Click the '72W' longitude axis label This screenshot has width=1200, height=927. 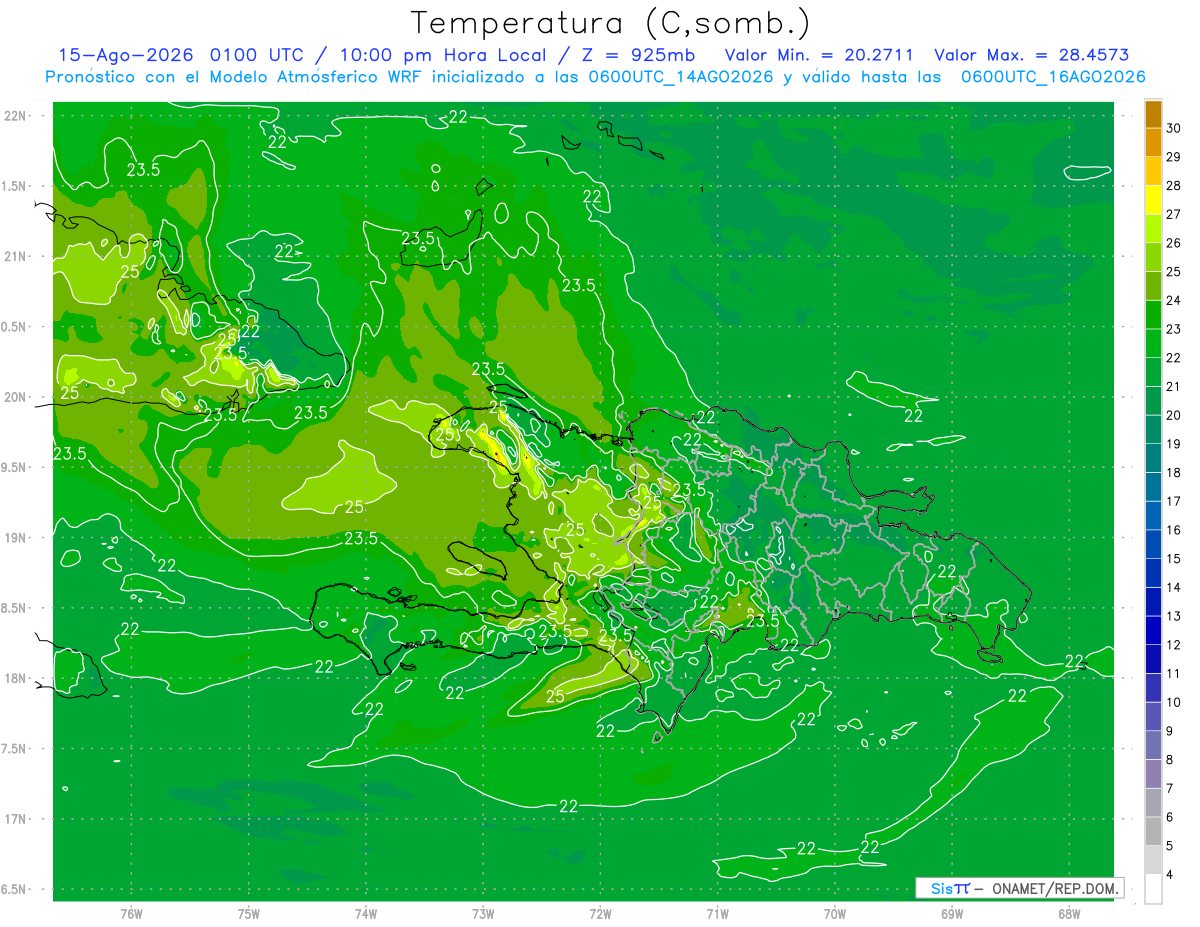(600, 914)
